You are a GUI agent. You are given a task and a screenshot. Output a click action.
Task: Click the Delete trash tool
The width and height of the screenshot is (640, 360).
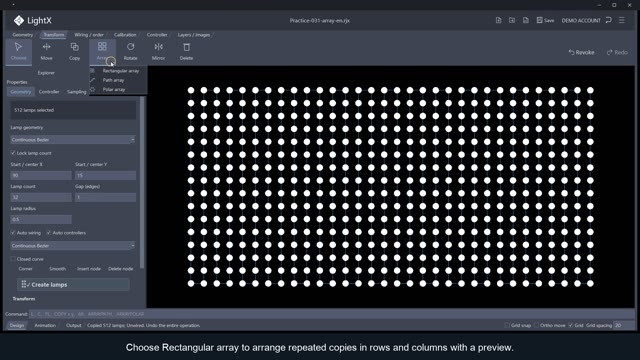click(187, 51)
